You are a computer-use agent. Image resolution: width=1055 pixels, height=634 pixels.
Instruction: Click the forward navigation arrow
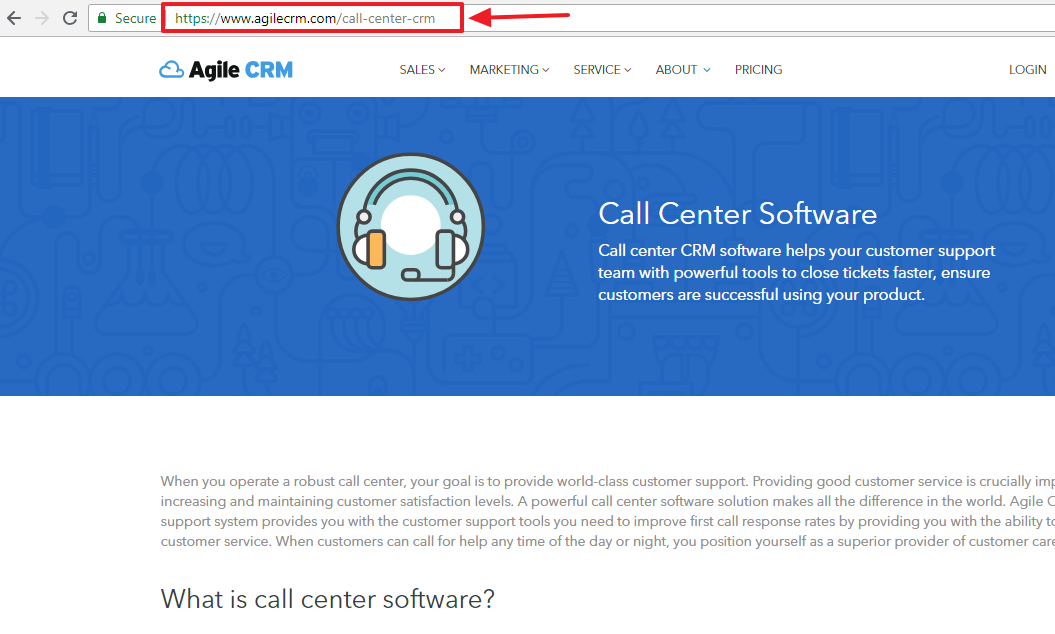pos(42,17)
